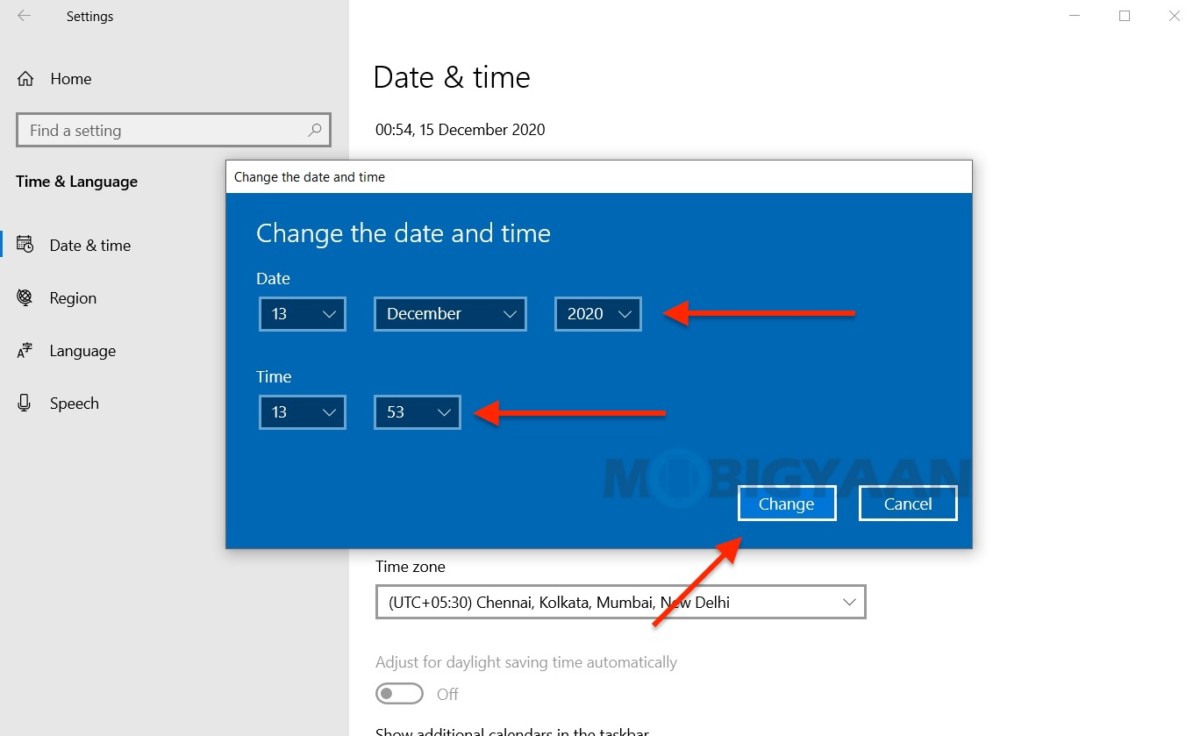Expand the year dropdown showing 2020
The height and width of the screenshot is (736, 1200).
click(597, 313)
